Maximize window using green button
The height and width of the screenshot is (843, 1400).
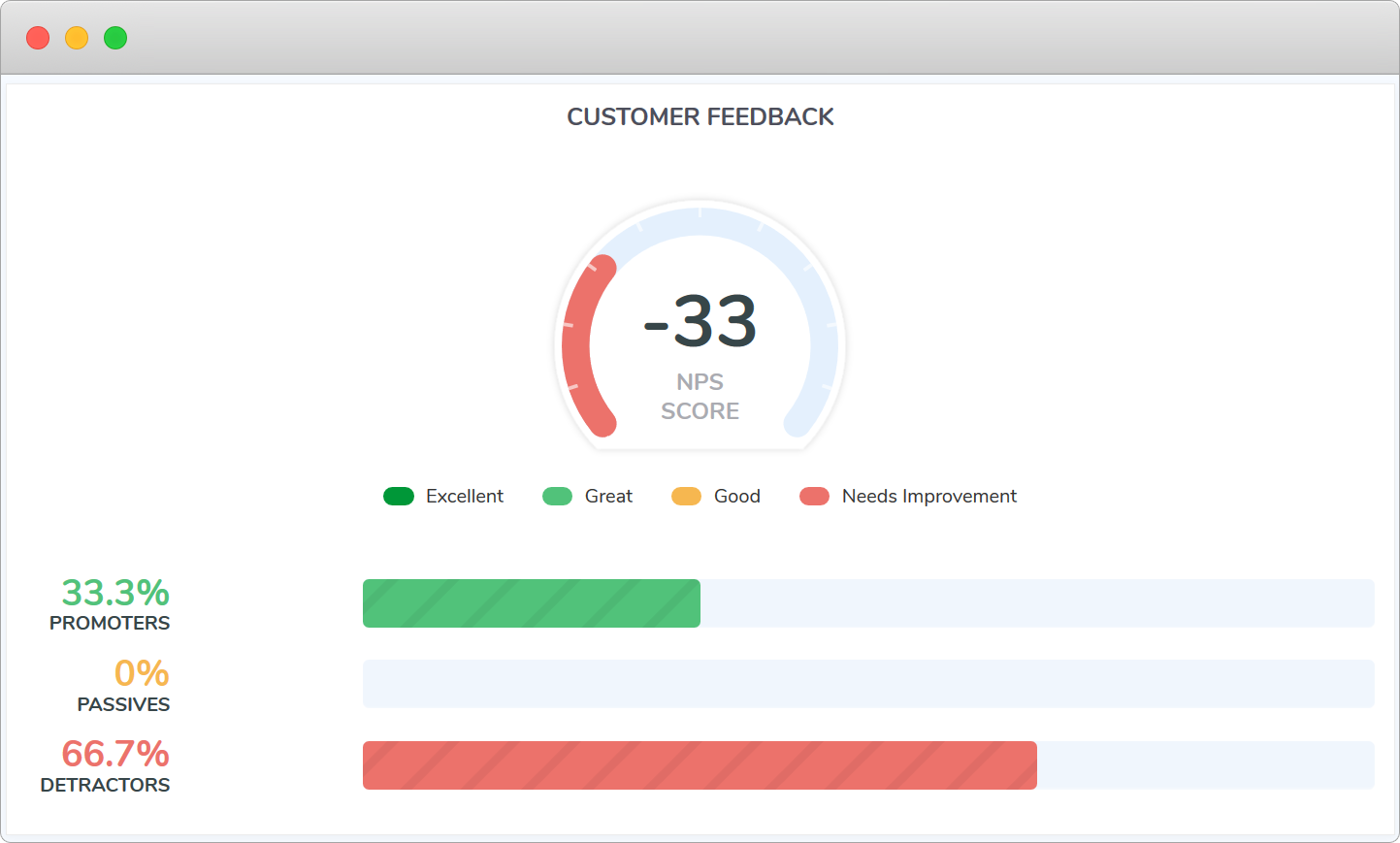click(115, 38)
